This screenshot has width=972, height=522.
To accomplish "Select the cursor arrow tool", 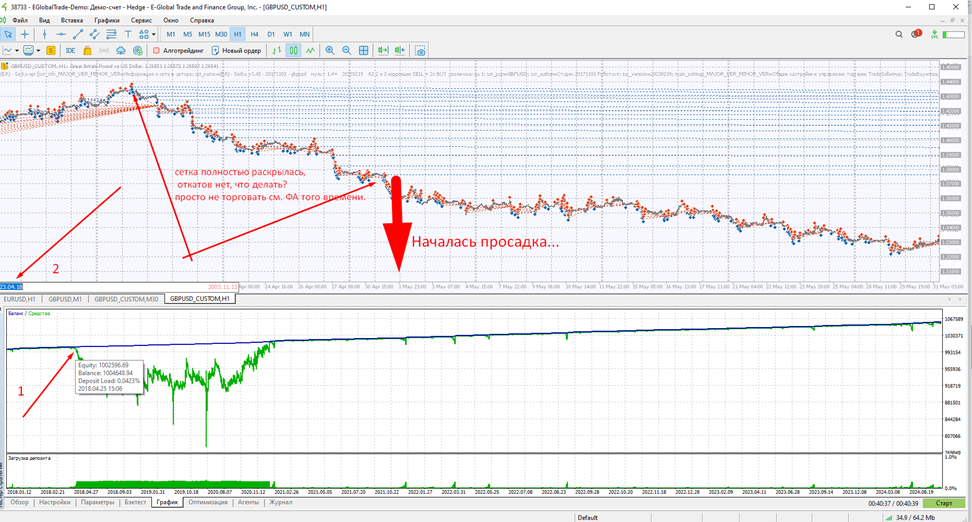I will click(8, 34).
